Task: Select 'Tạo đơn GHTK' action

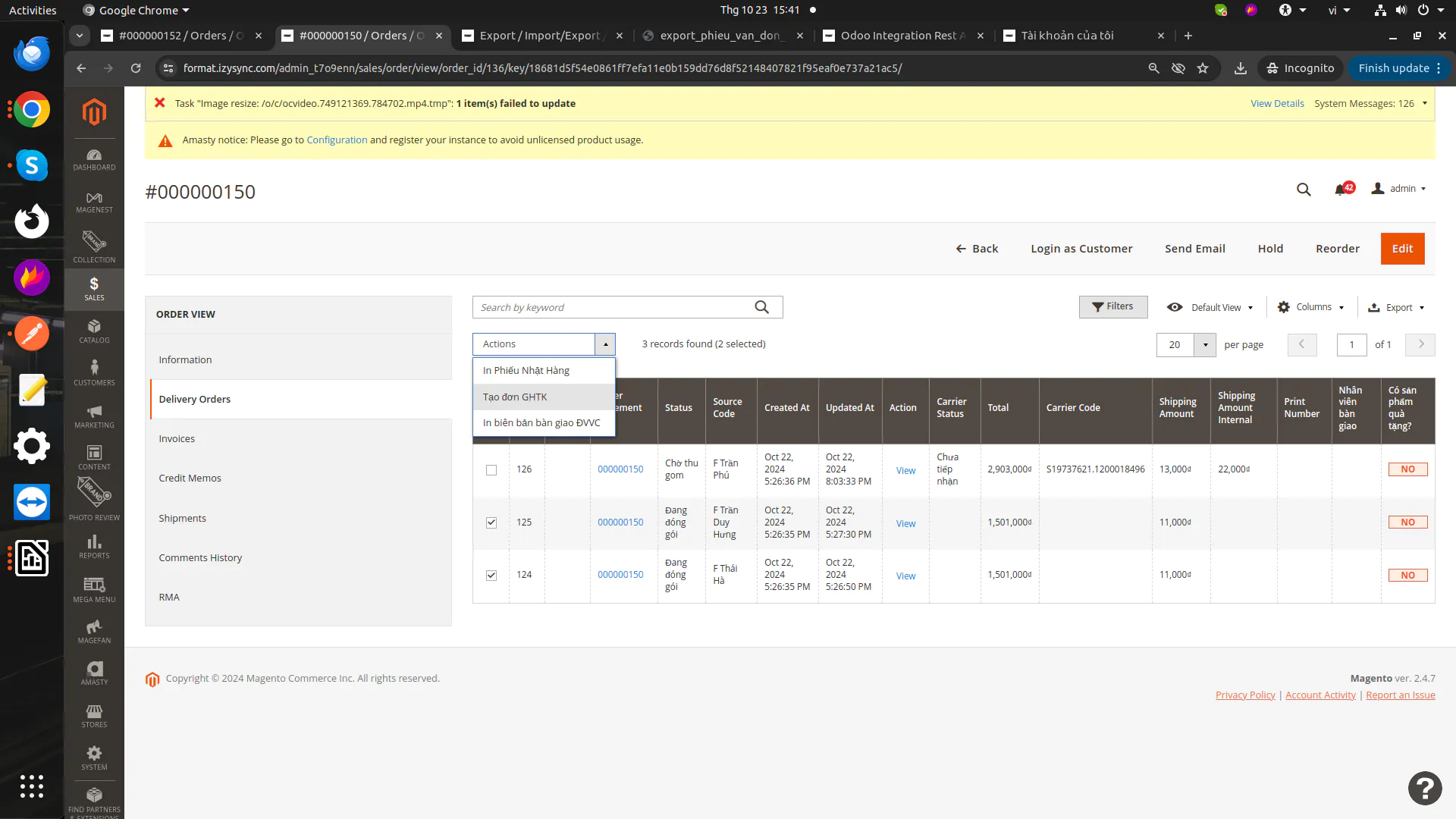Action: pos(516,397)
